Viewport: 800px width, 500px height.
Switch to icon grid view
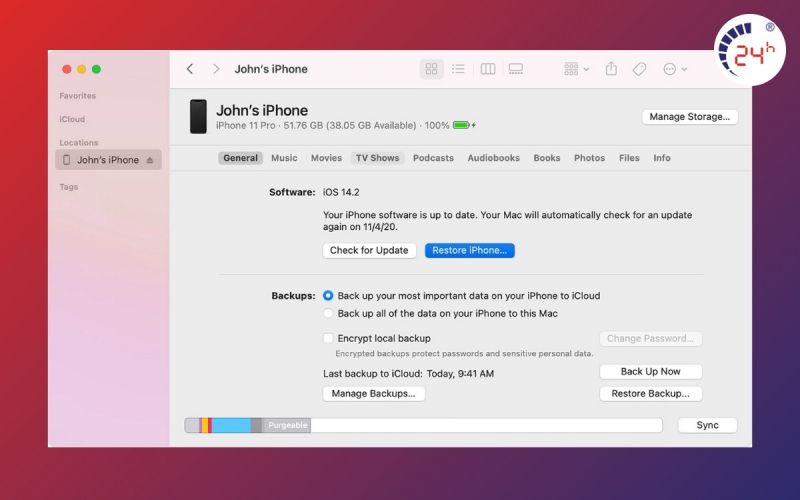[x=432, y=69]
